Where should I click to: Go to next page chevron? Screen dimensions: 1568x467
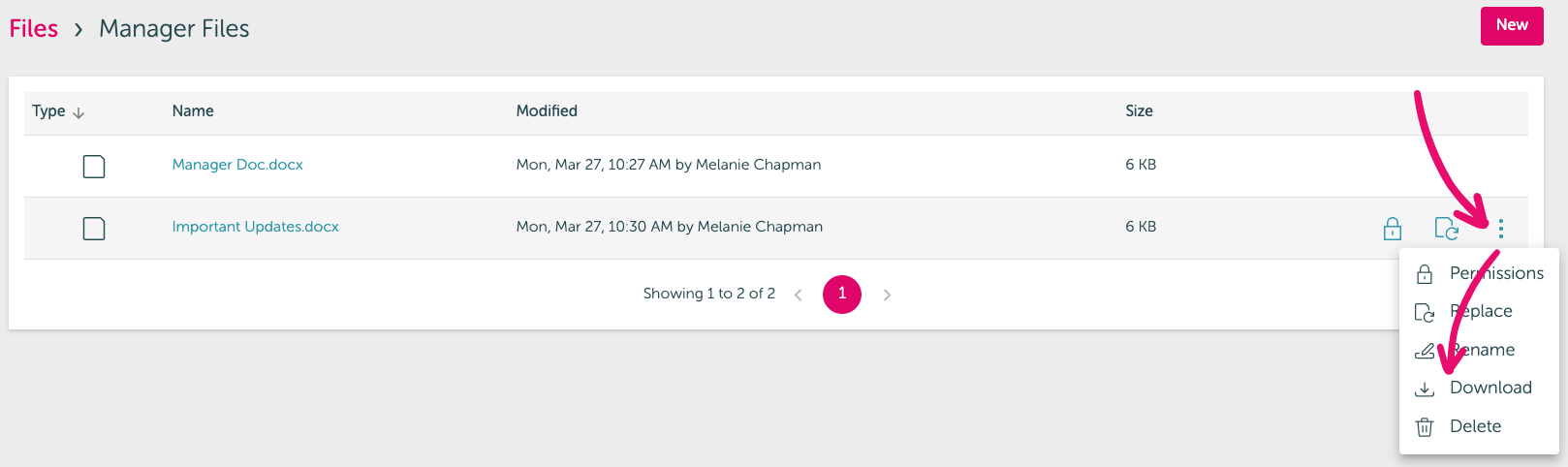pyautogui.click(x=887, y=295)
